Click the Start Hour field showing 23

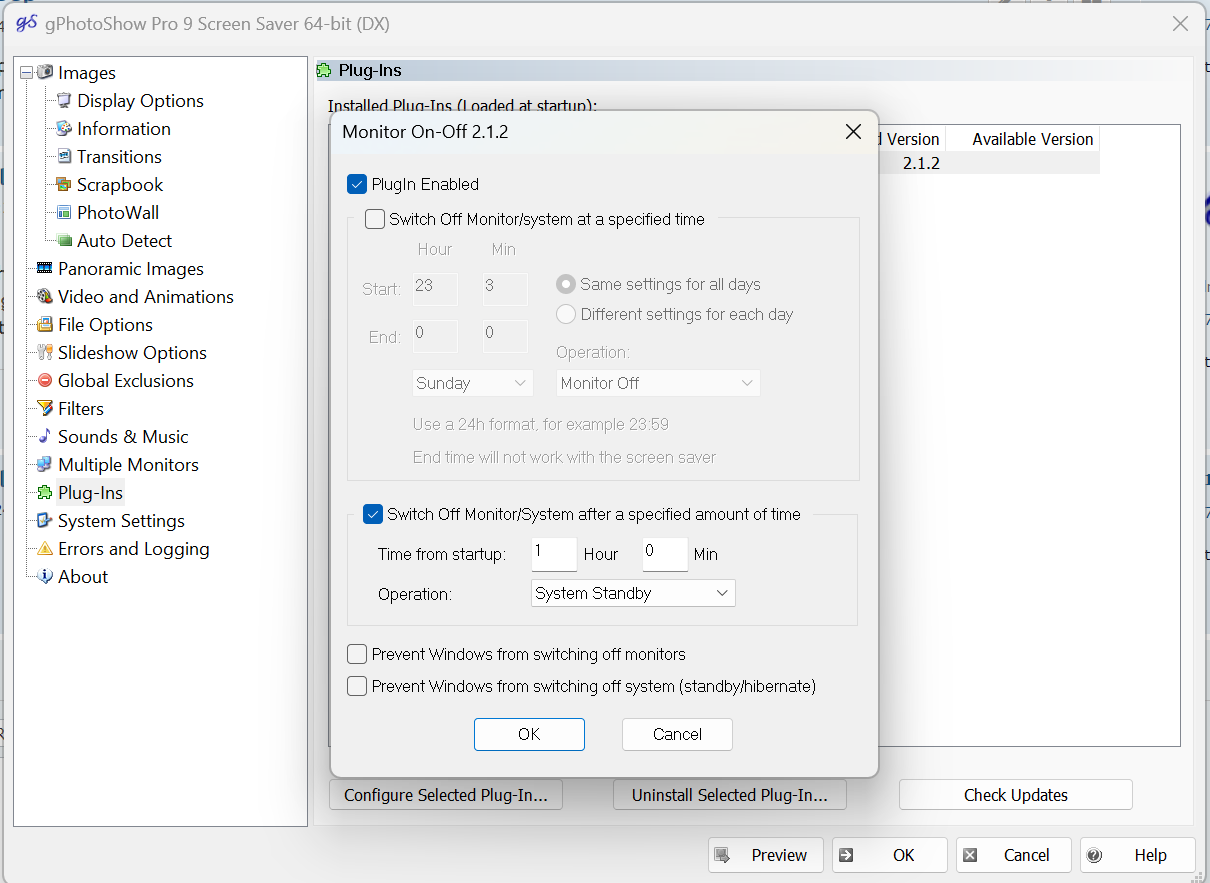[435, 289]
